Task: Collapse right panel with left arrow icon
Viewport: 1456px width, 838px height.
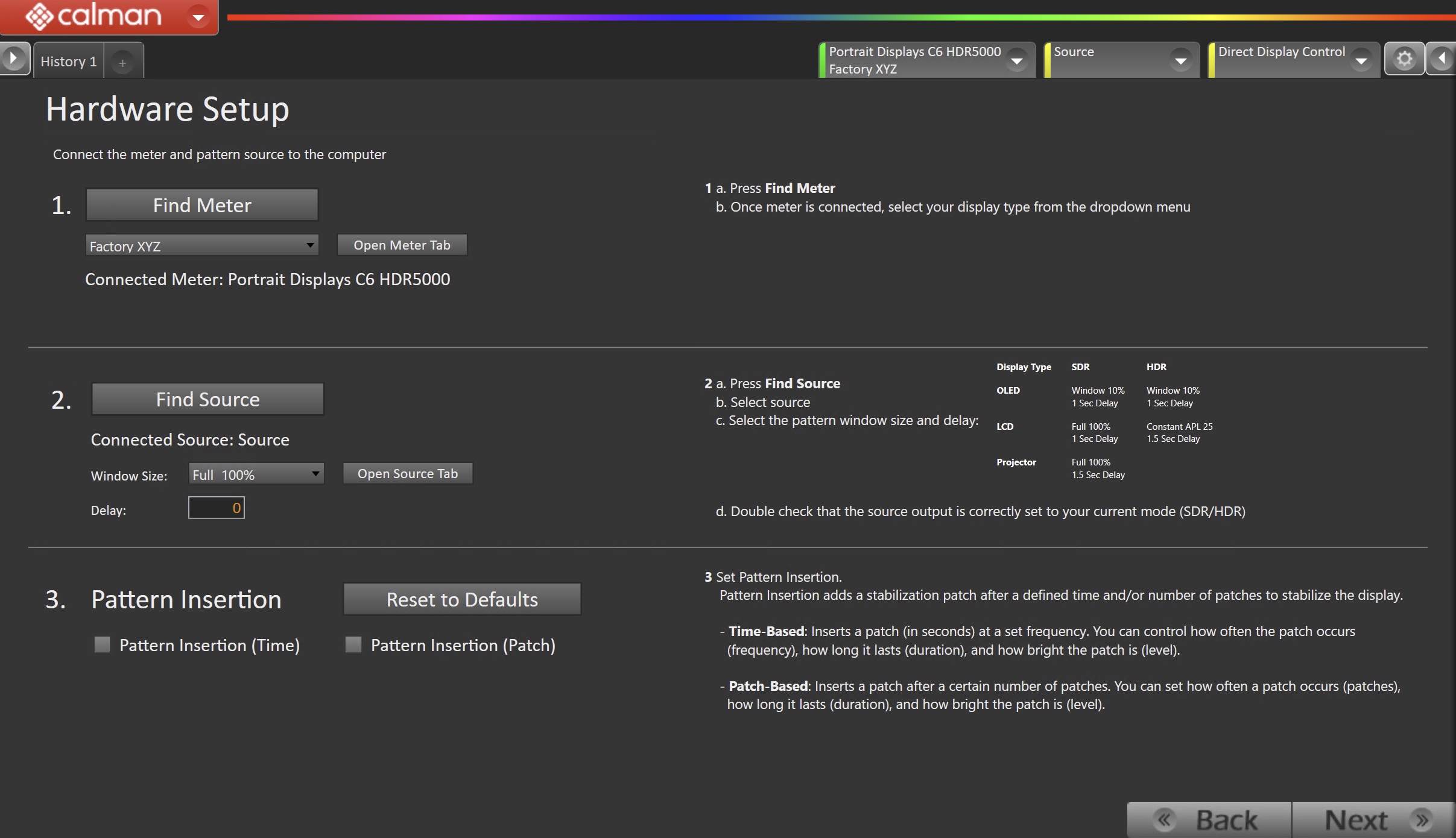Action: click(1442, 59)
